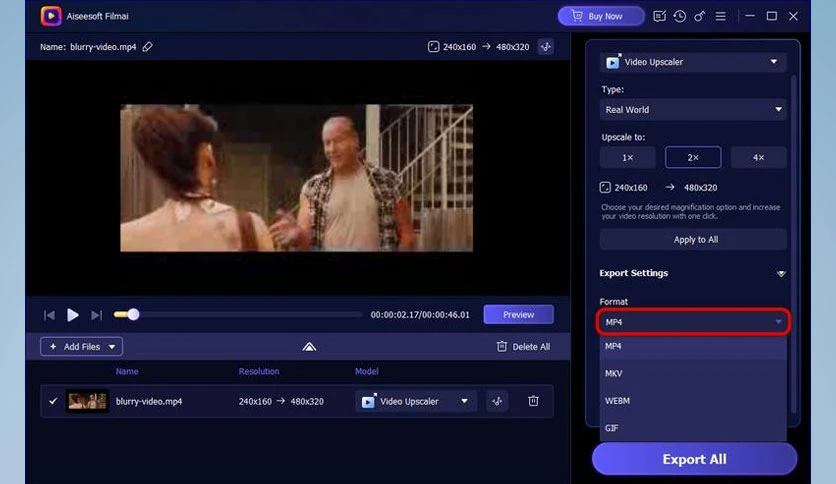Click the MP4 format combo box
The width and height of the screenshot is (836, 484).
[x=693, y=322]
